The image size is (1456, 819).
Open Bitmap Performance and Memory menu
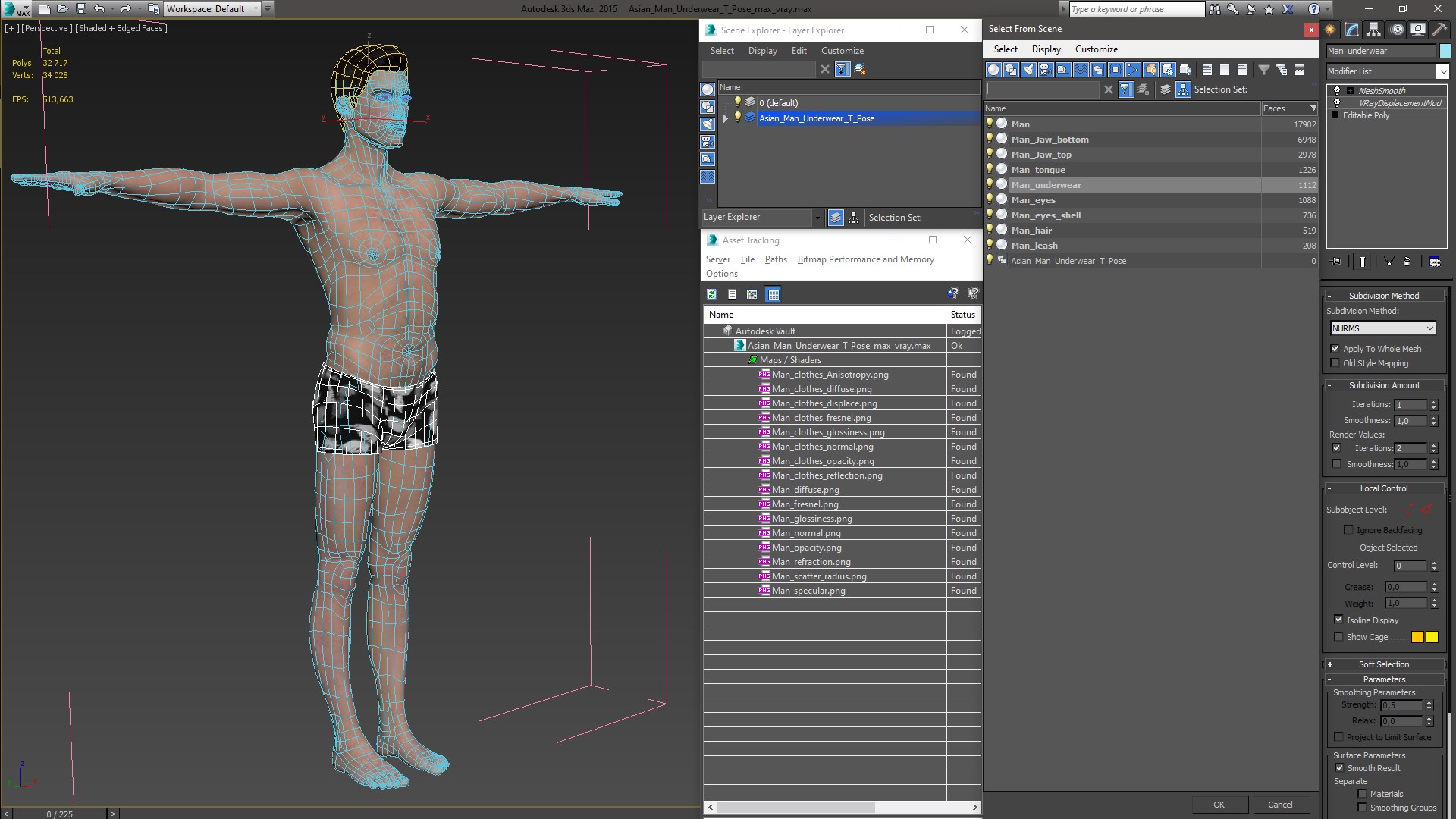pyautogui.click(x=865, y=259)
